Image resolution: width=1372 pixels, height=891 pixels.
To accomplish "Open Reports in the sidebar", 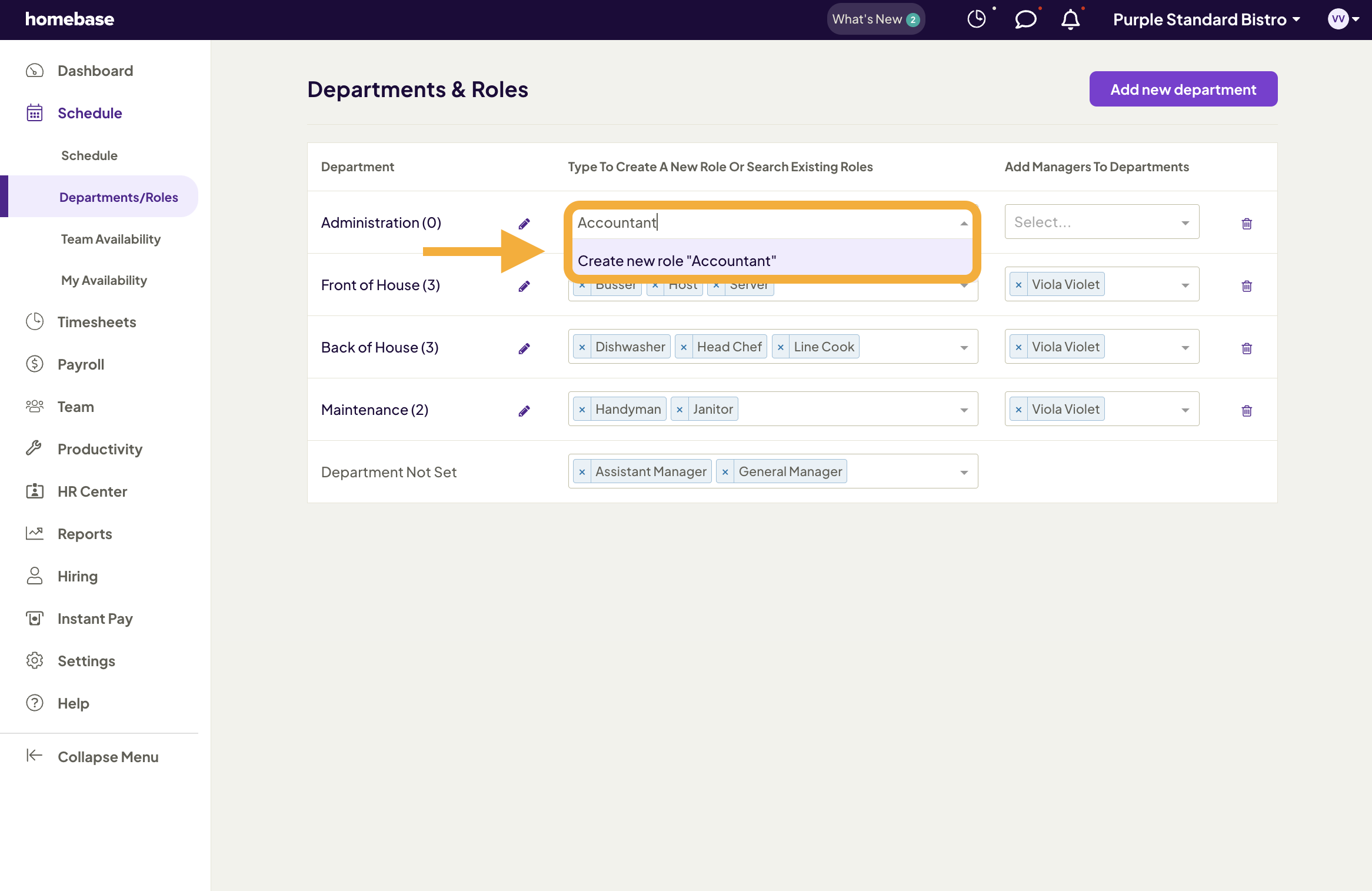I will click(85, 534).
